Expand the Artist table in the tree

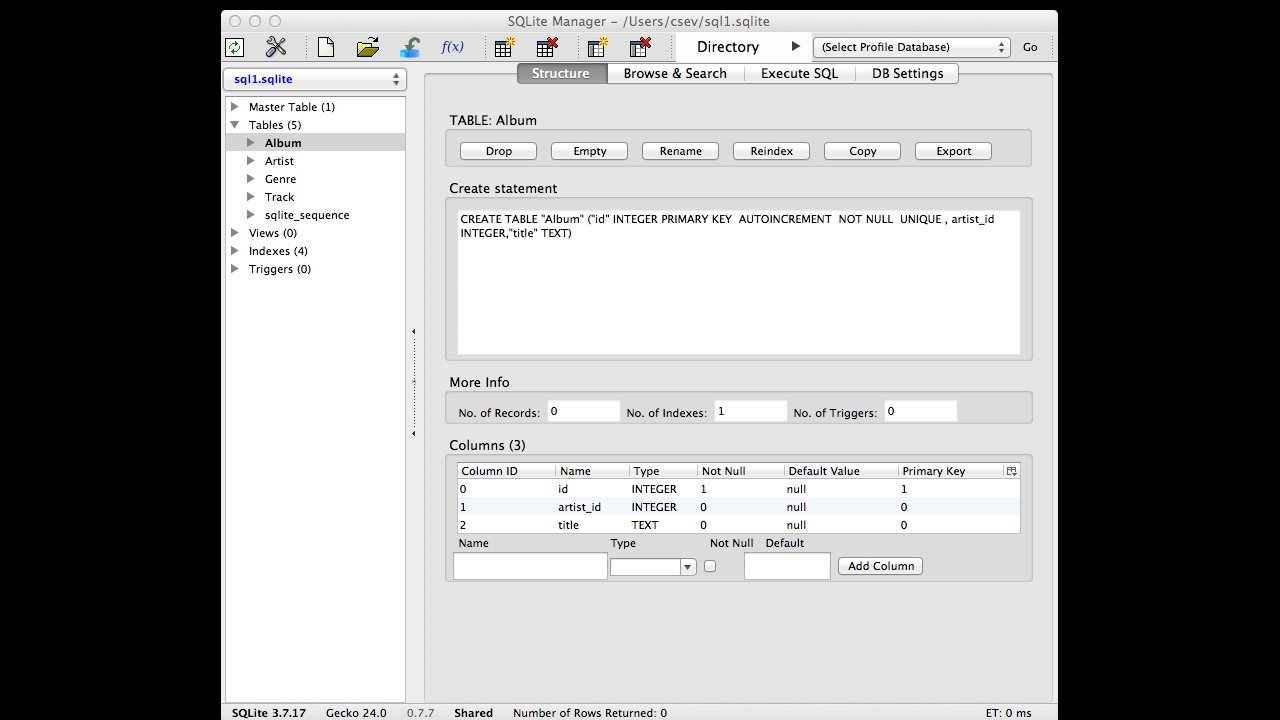[x=251, y=161]
